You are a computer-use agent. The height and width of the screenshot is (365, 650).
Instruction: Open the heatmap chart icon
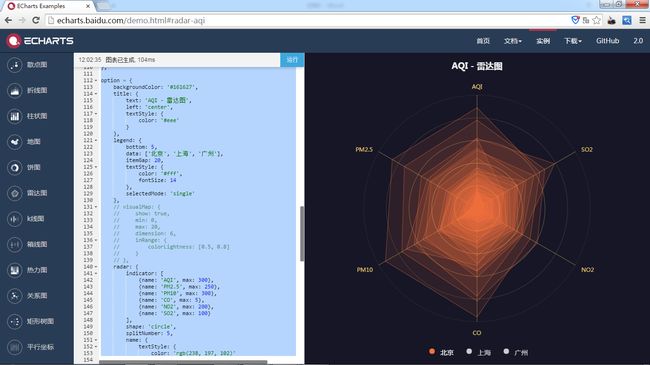(x=15, y=270)
